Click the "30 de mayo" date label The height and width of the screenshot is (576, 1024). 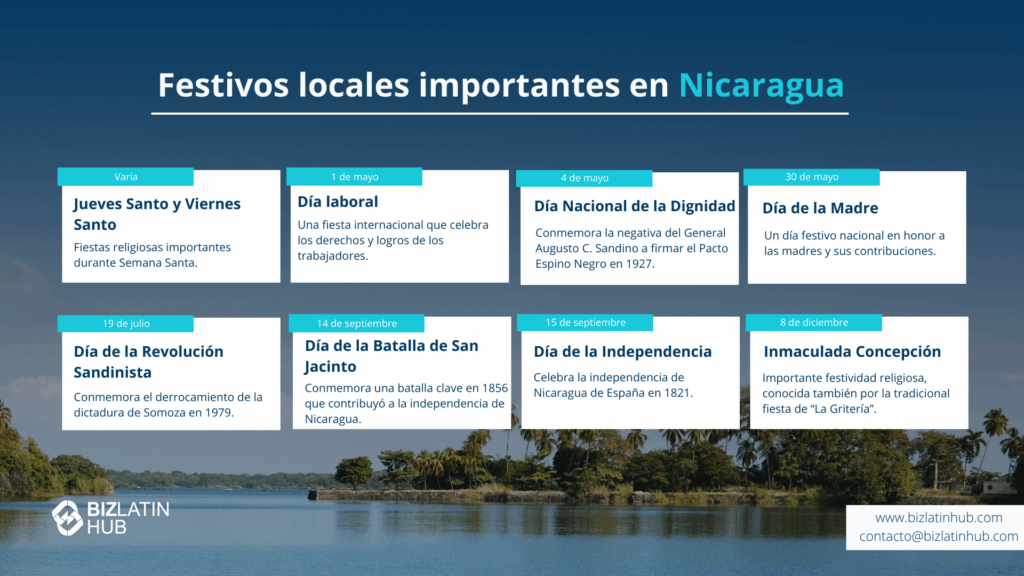click(812, 177)
